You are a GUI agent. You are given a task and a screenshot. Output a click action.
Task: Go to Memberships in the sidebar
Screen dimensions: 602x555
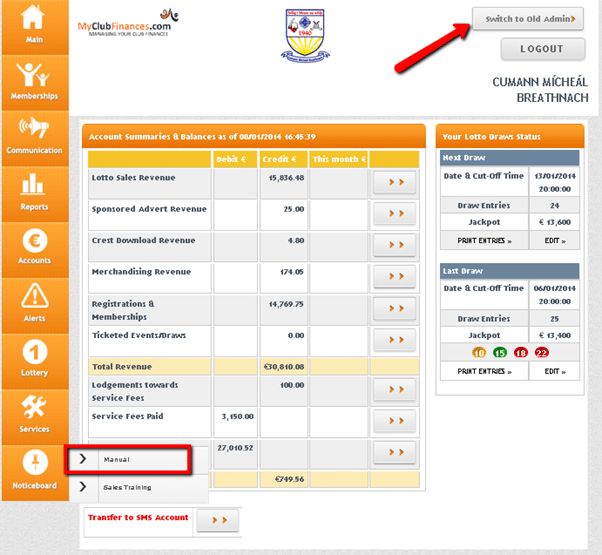34,81
